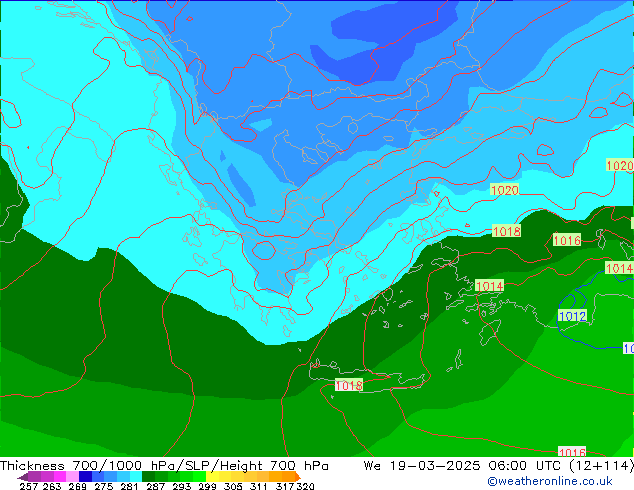Viewport: 634px width, 490px height.
Task: Select the dark navy blue legend swatch
Action: pyautogui.click(x=85, y=476)
